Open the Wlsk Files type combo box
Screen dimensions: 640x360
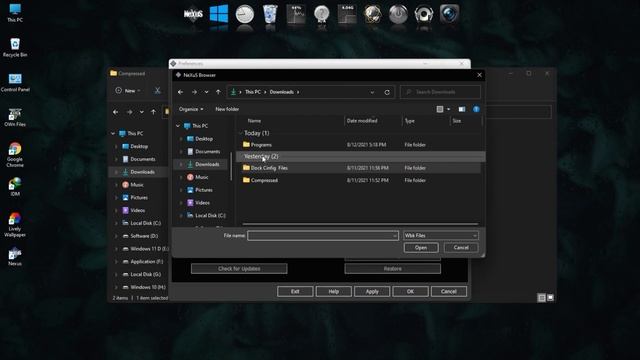click(x=440, y=236)
